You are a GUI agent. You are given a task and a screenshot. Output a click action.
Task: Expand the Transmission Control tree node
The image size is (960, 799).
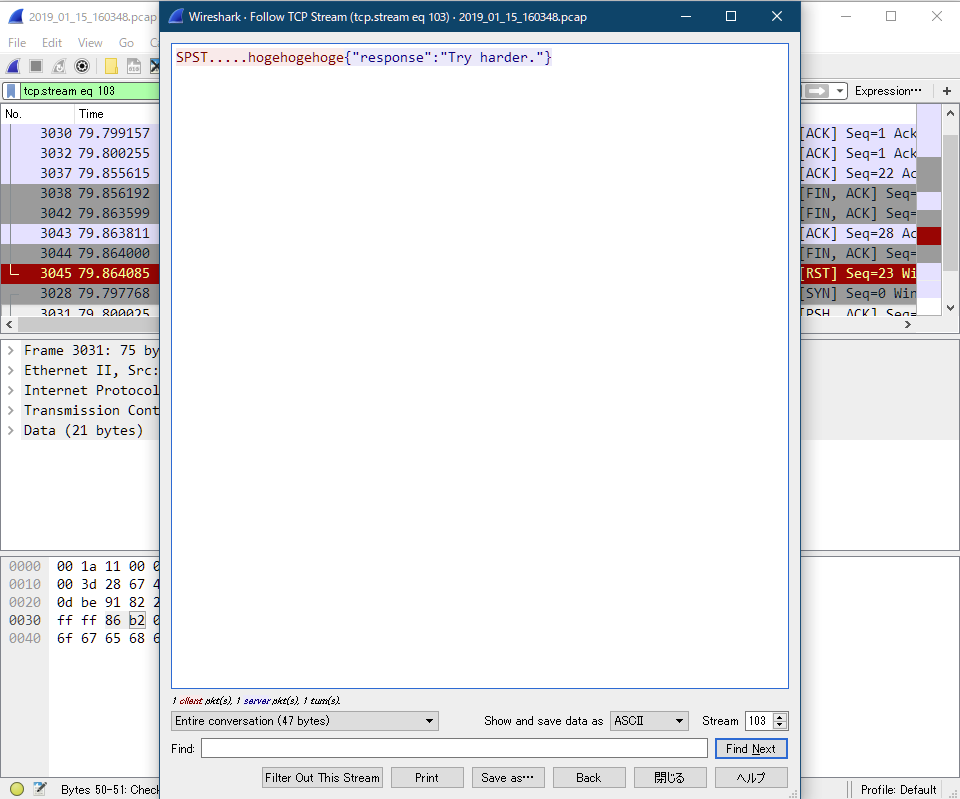tap(10, 410)
